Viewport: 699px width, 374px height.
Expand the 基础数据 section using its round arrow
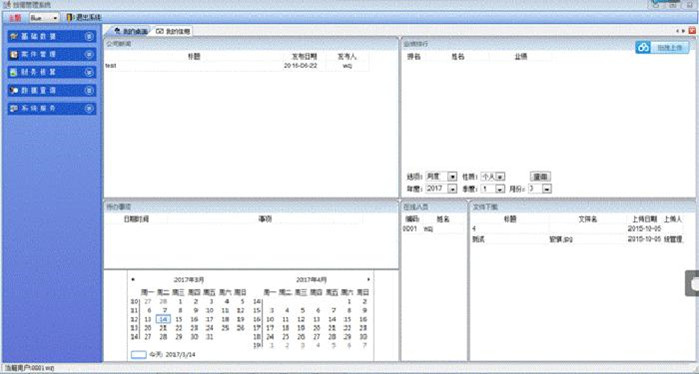[89, 37]
